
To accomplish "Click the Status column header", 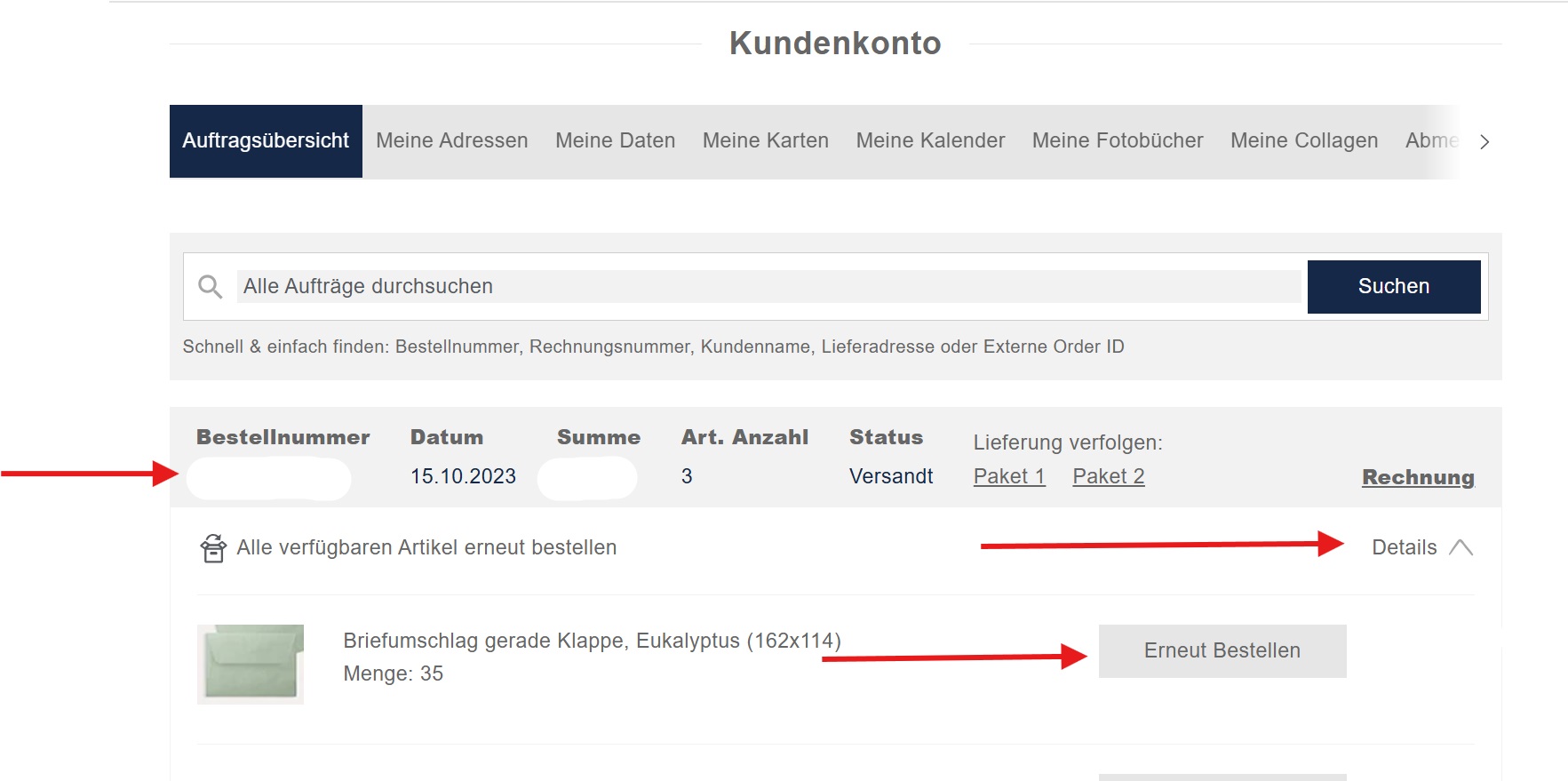I will 886,437.
